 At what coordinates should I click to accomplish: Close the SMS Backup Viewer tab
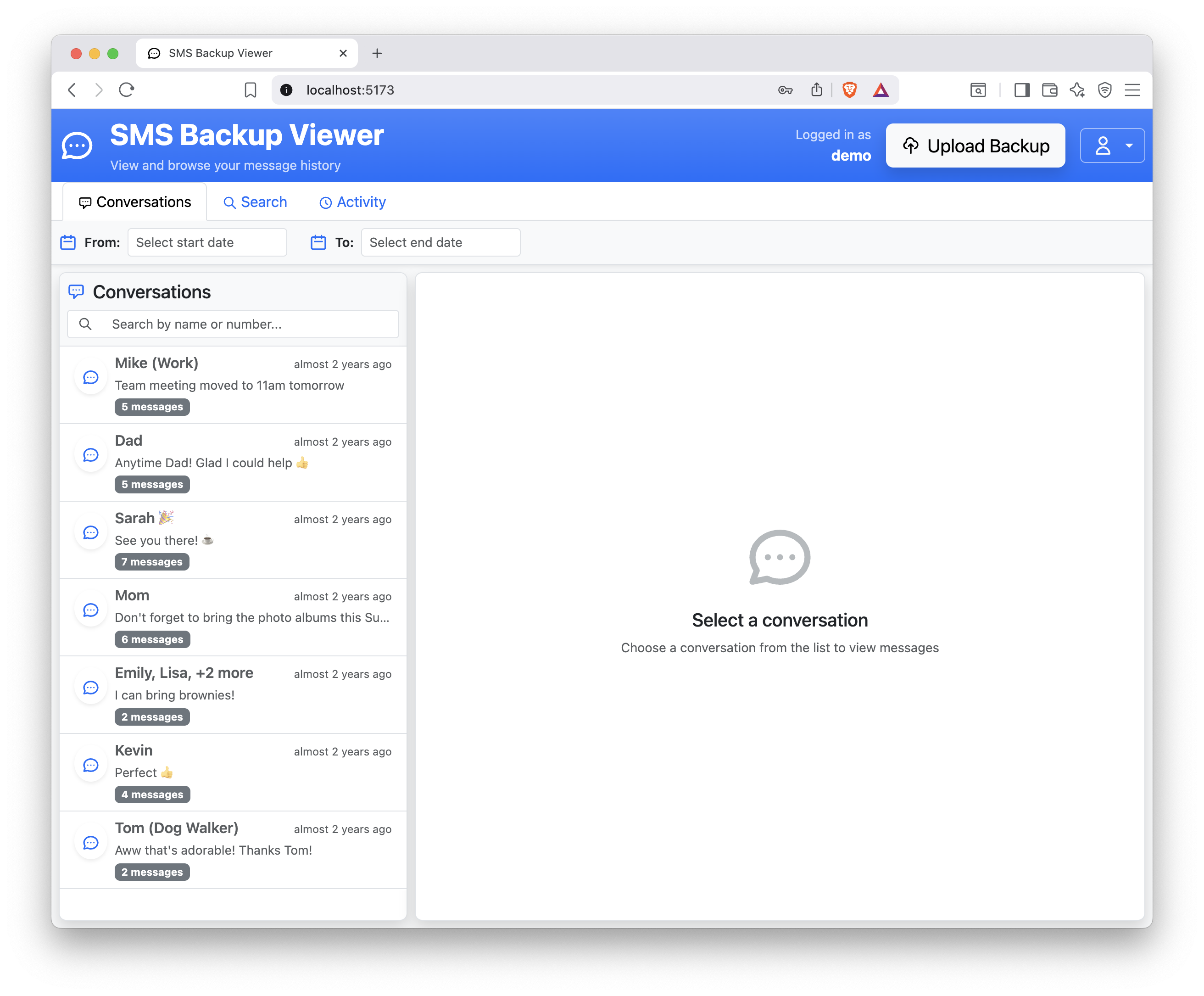[x=343, y=53]
